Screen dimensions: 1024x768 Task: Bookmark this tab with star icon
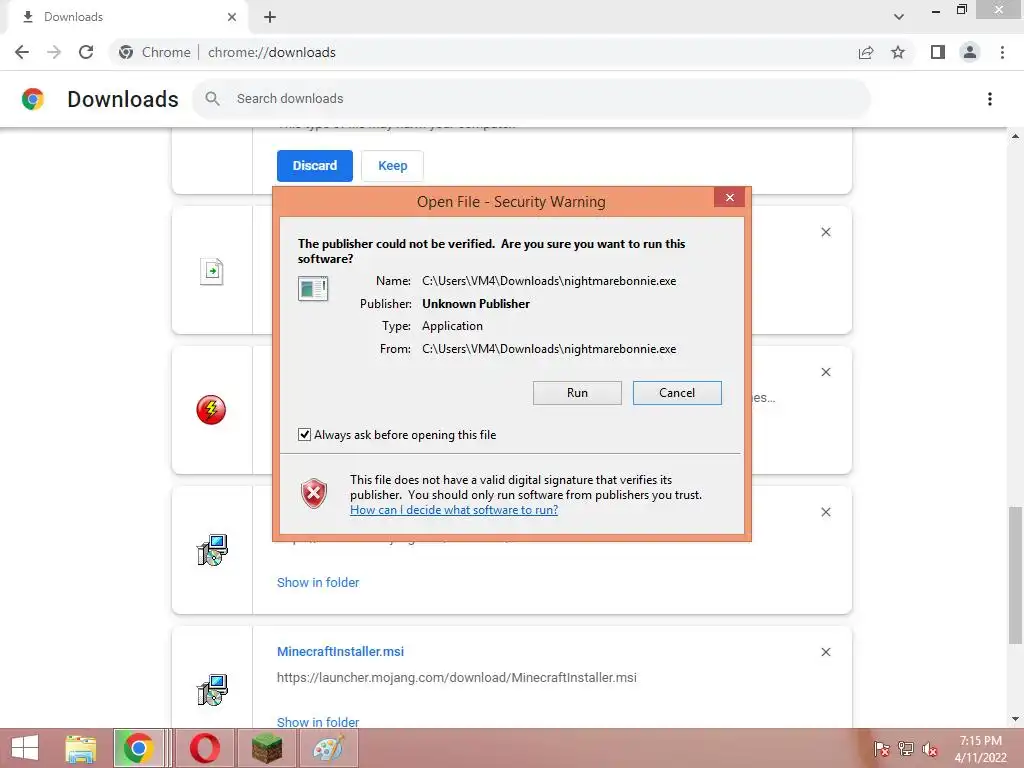(898, 52)
